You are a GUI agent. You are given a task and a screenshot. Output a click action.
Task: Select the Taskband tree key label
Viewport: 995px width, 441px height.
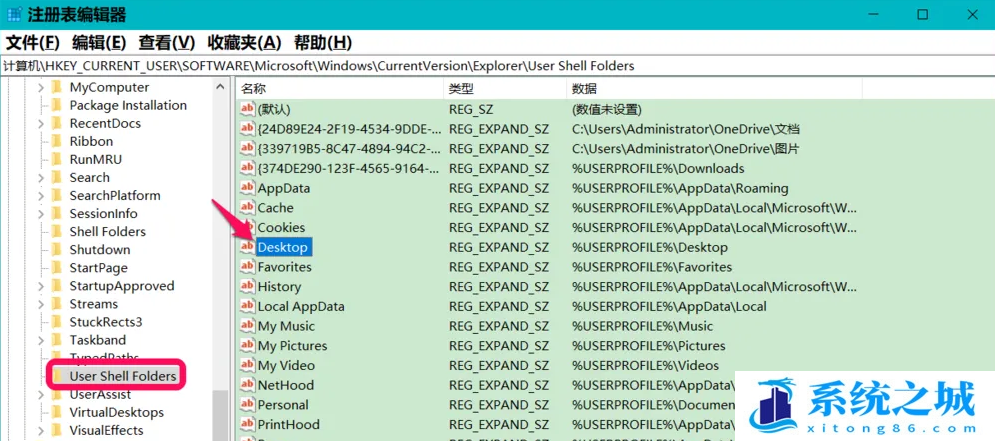click(x=98, y=340)
